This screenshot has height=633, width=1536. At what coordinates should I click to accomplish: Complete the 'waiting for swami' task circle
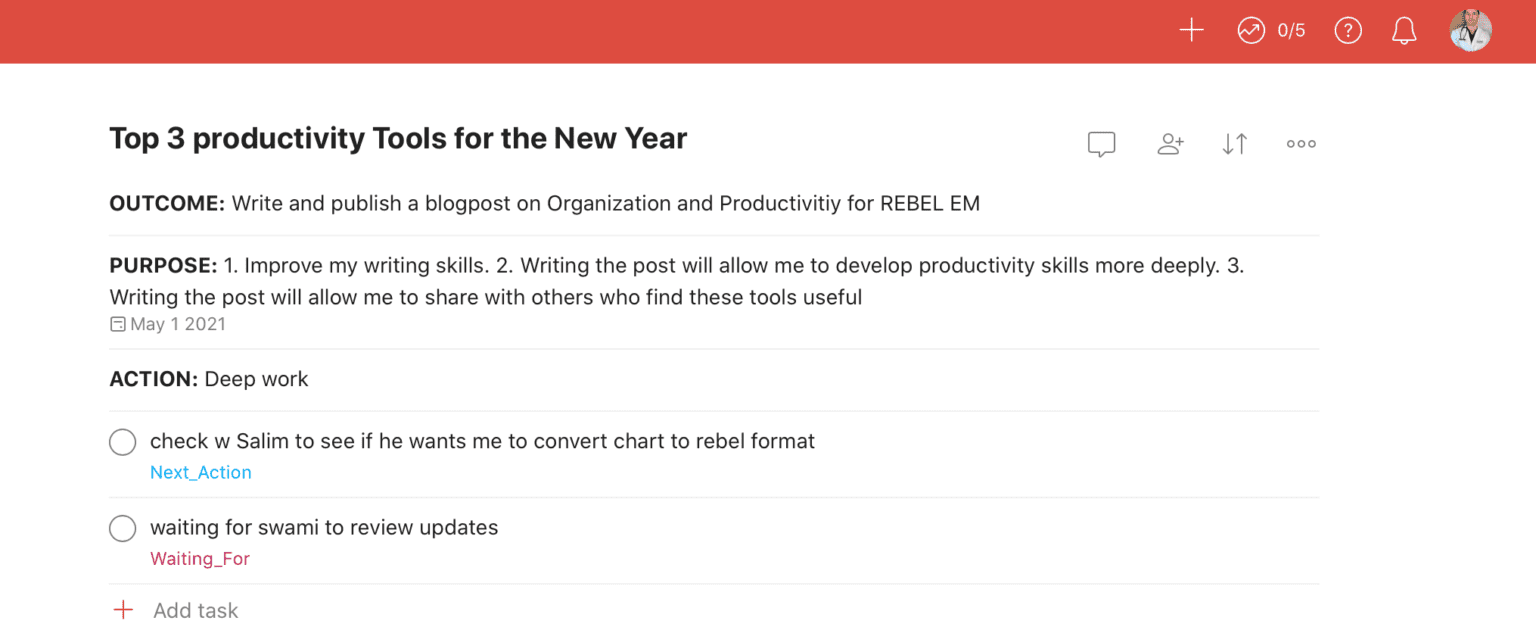(x=122, y=528)
